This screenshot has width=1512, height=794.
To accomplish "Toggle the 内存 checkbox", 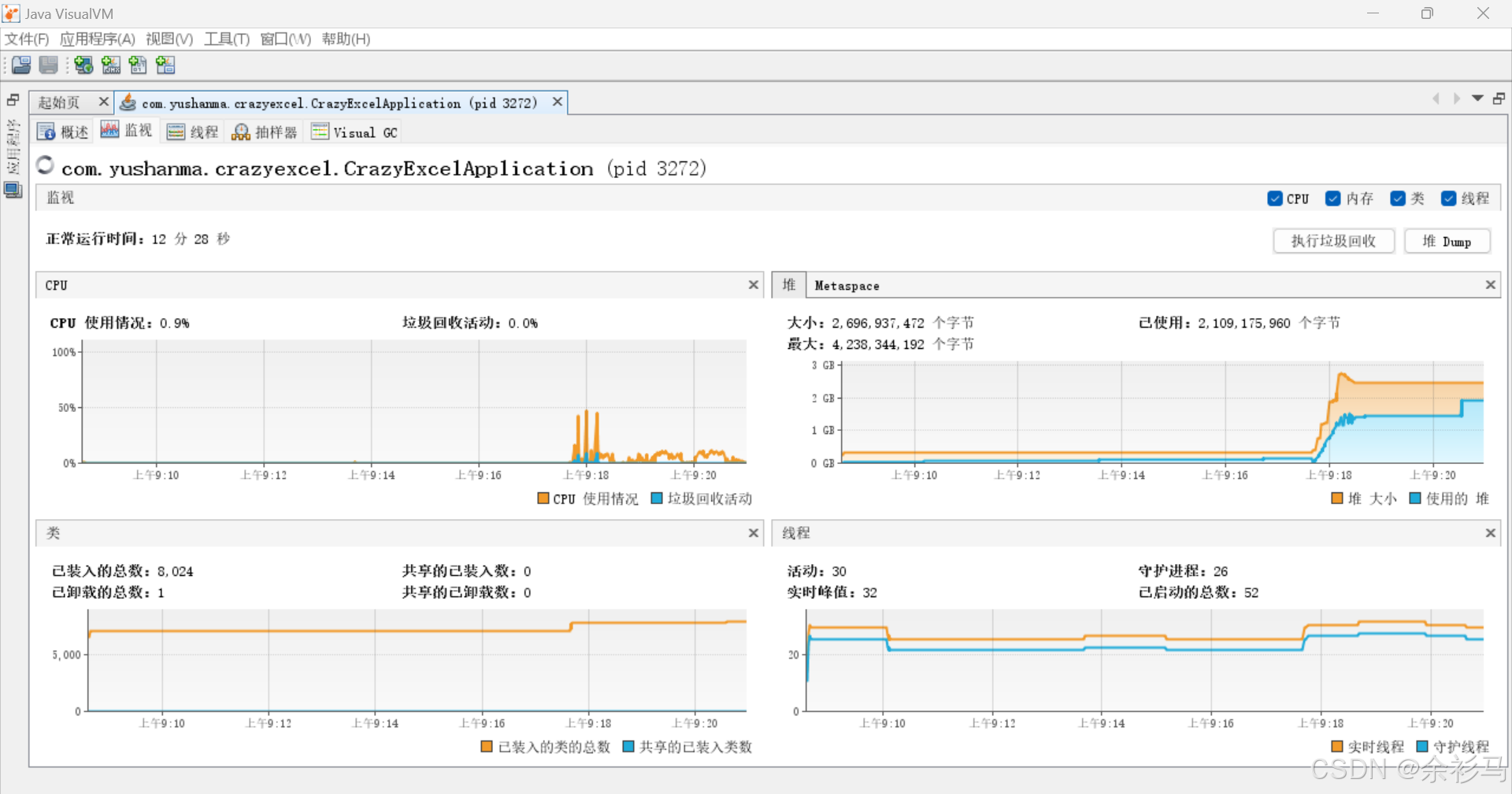I will pos(1333,198).
